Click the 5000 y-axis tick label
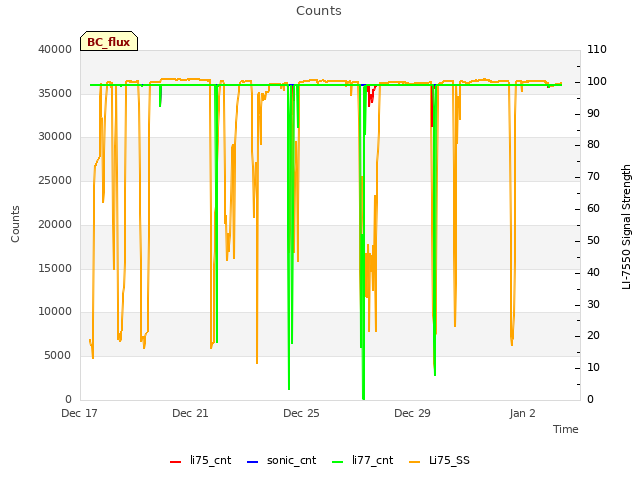The image size is (640, 480). (x=58, y=356)
